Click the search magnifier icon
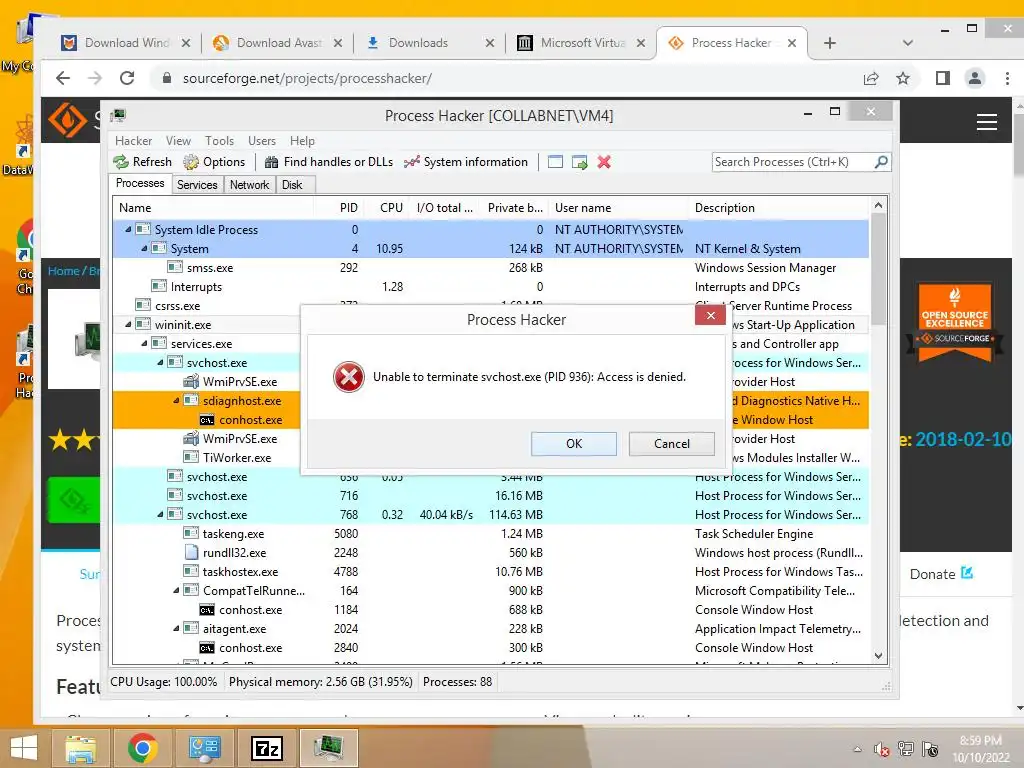This screenshot has width=1024, height=768. pos(880,161)
